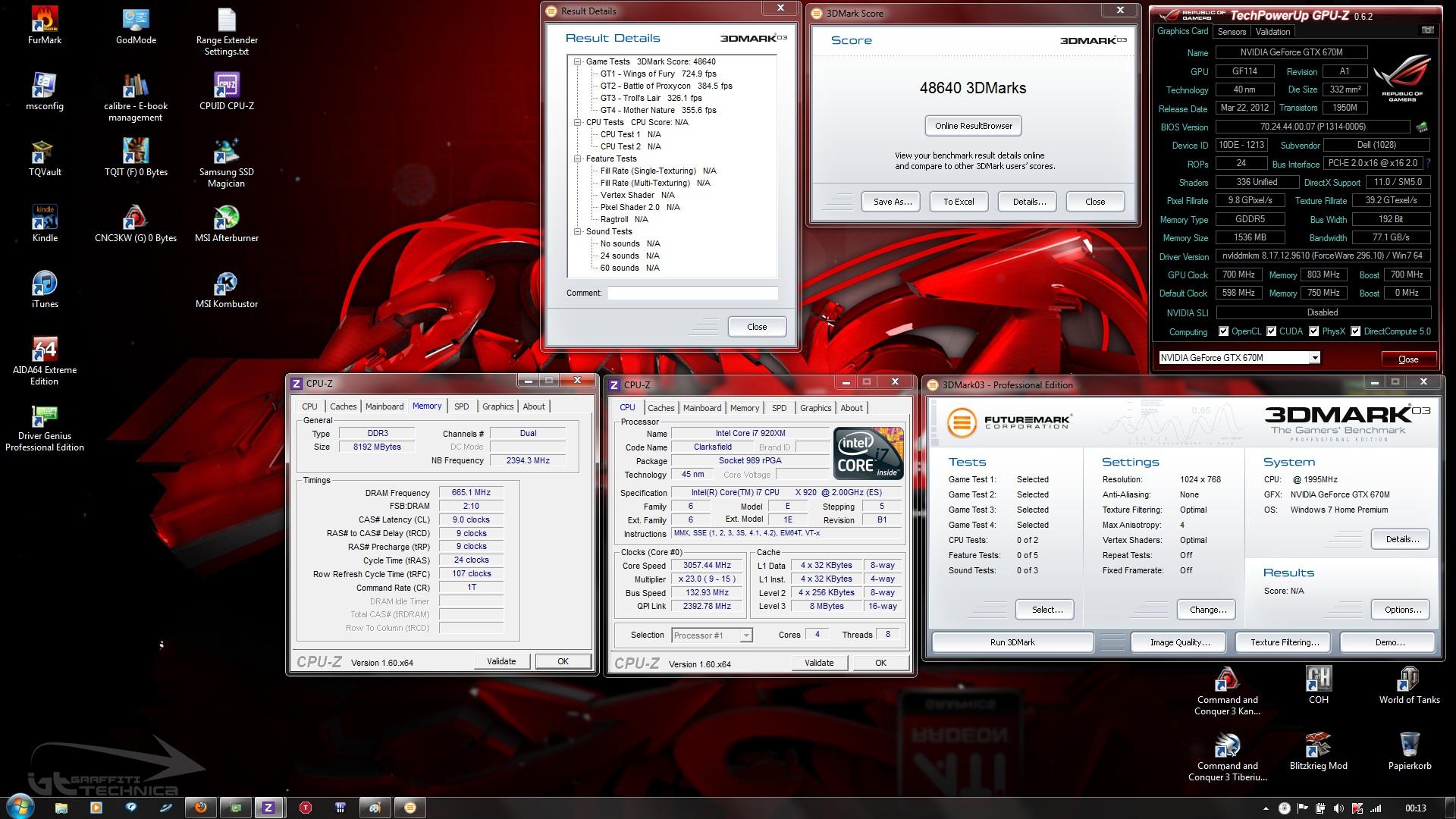Open Windows Start menu orb
Viewport: 1456px width, 819px height.
20,807
